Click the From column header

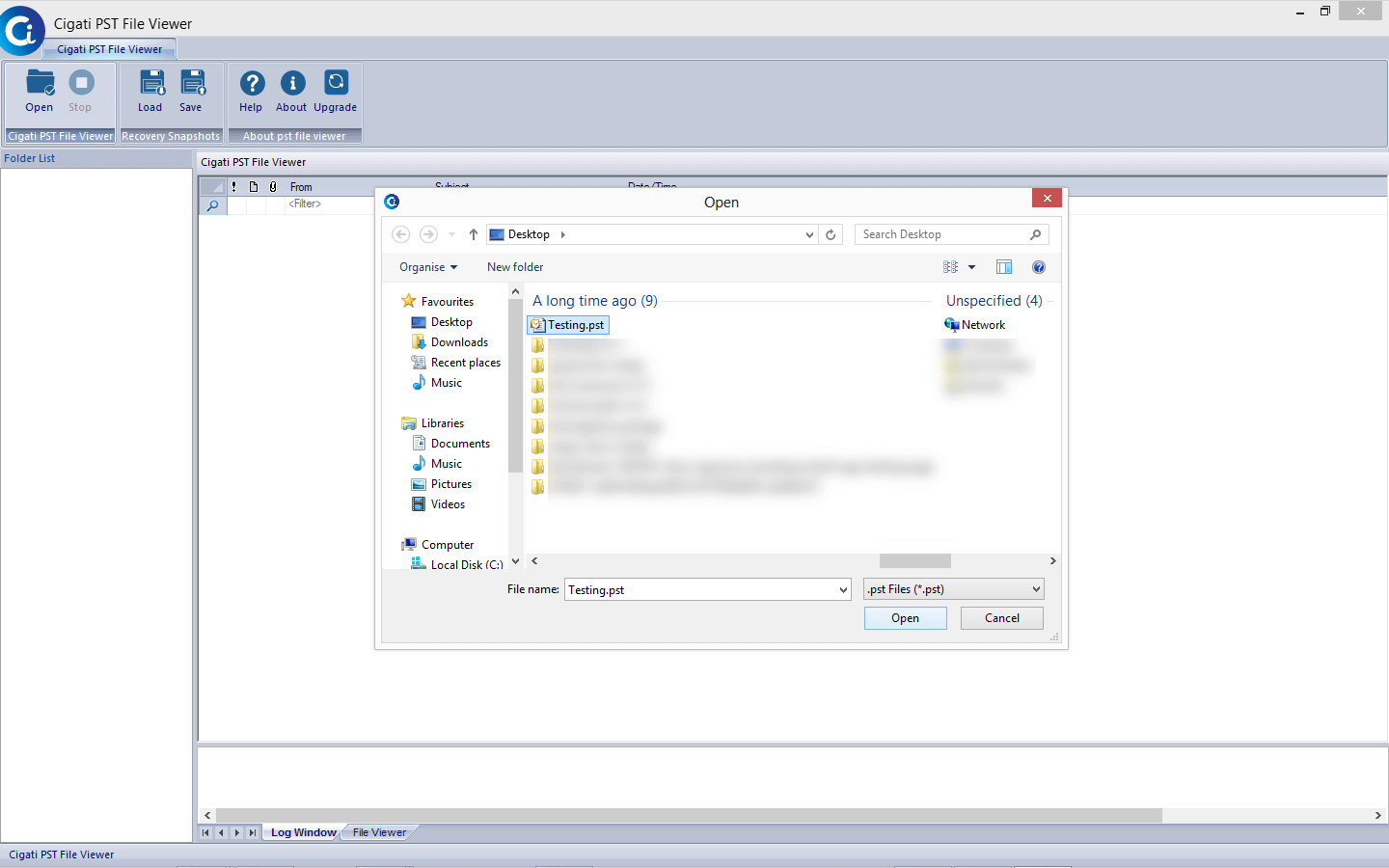pyautogui.click(x=301, y=187)
